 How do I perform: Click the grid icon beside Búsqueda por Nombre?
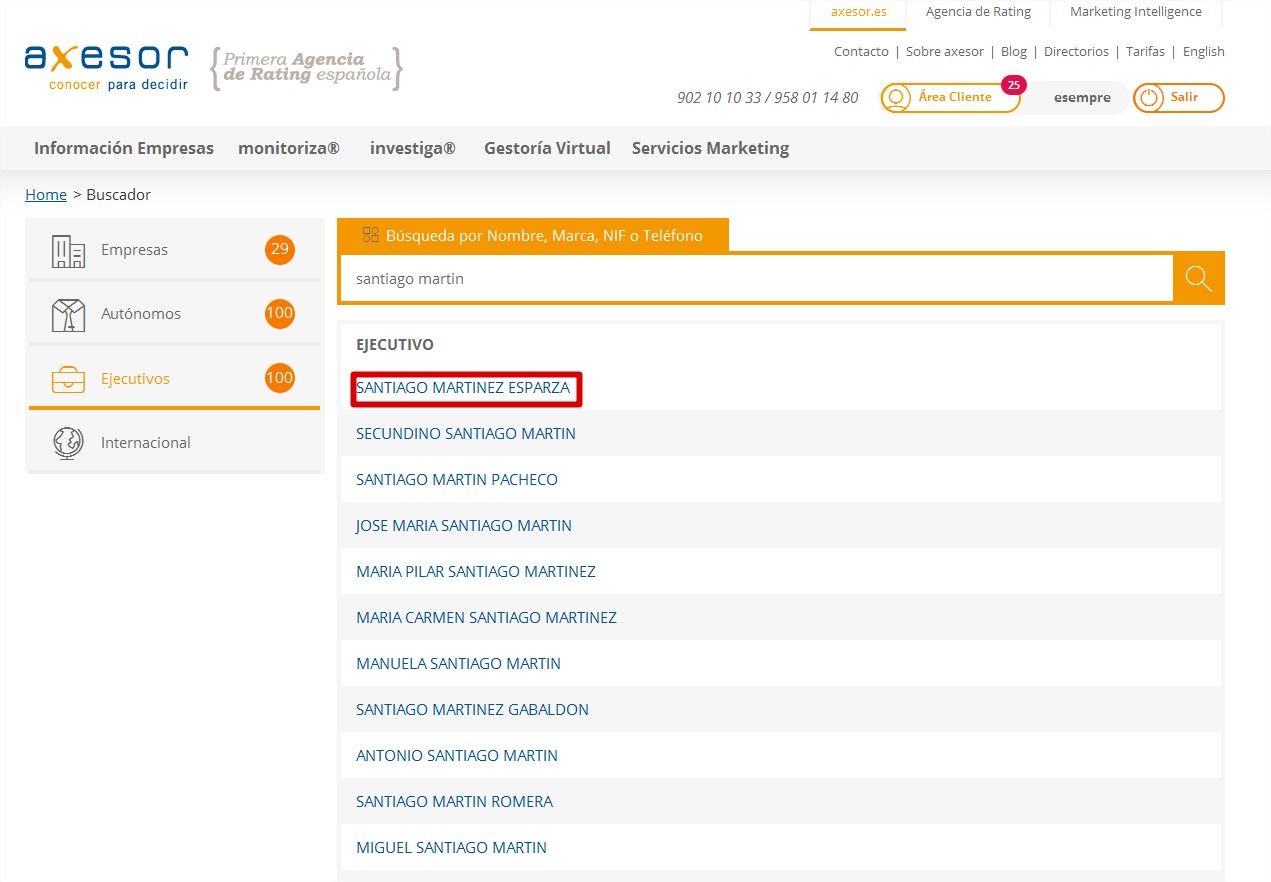370,235
